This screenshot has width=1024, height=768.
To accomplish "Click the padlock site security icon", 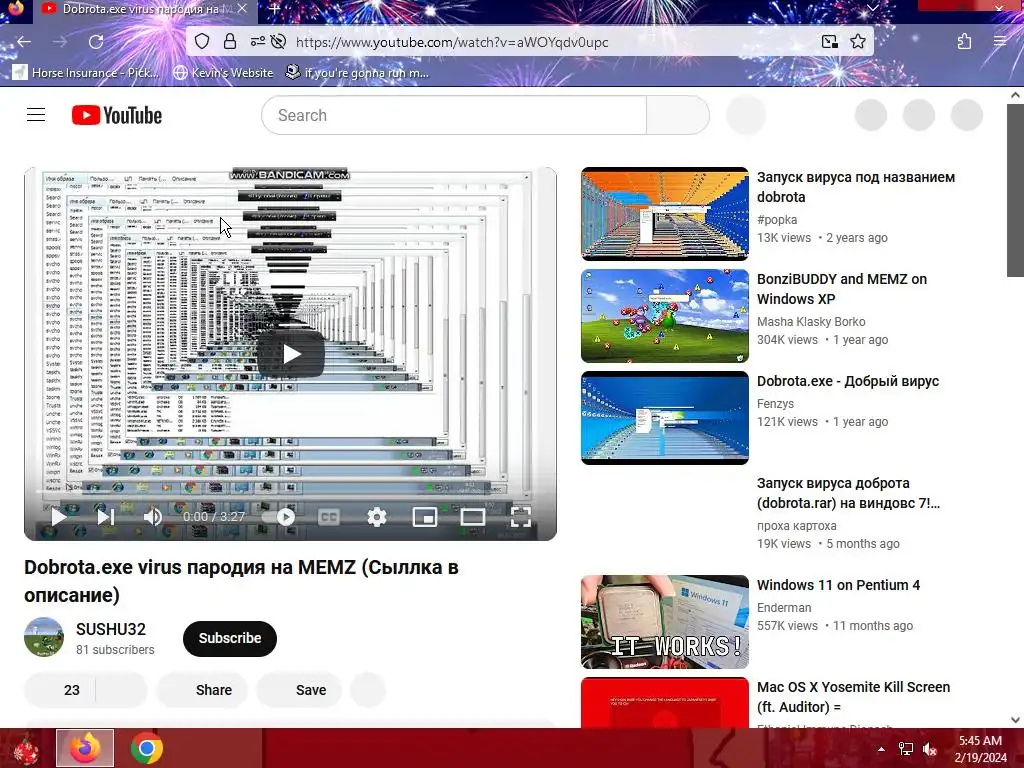I will pyautogui.click(x=229, y=42).
